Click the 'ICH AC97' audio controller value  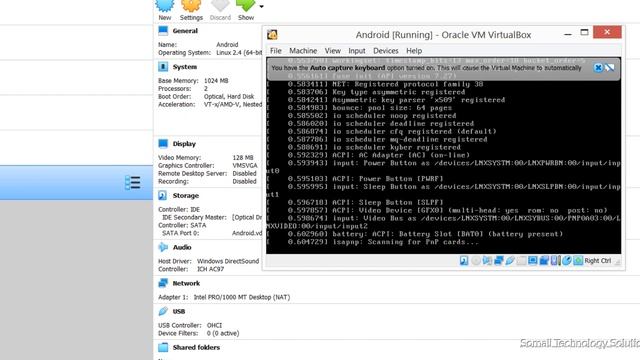210,269
